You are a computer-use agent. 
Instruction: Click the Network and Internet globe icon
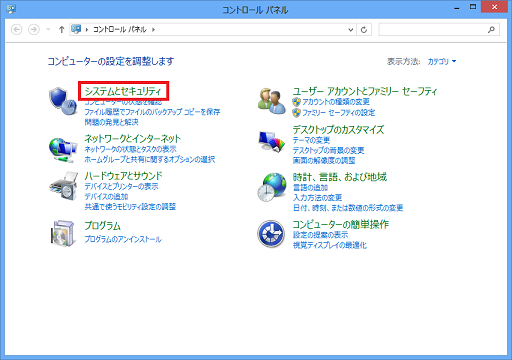click(63, 150)
